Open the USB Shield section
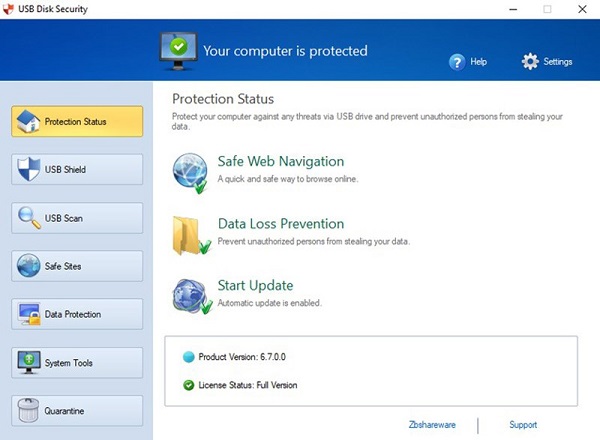The image size is (600, 440). [77, 169]
